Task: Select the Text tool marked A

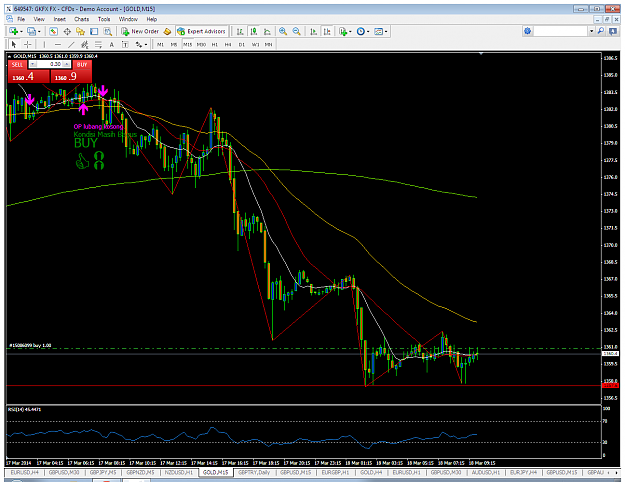Action: coord(112,44)
